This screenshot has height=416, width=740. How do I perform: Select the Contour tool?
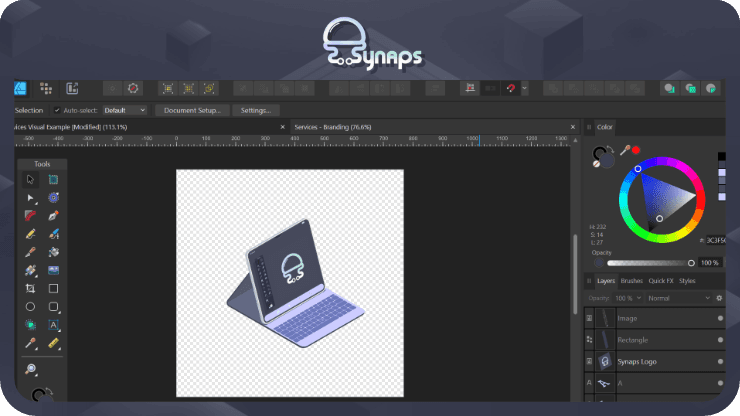(x=53, y=198)
